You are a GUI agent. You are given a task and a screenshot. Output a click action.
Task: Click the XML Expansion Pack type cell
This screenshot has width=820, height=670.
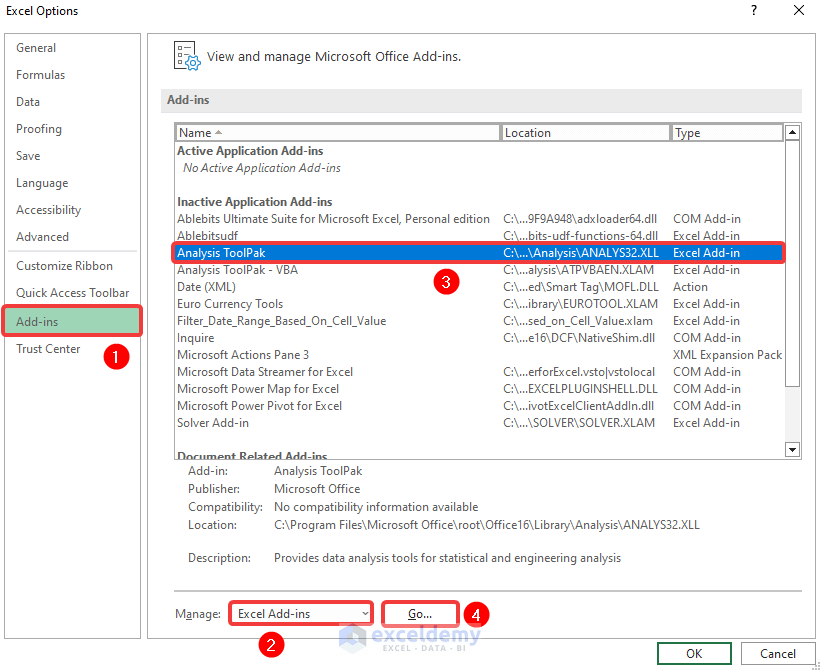point(727,355)
